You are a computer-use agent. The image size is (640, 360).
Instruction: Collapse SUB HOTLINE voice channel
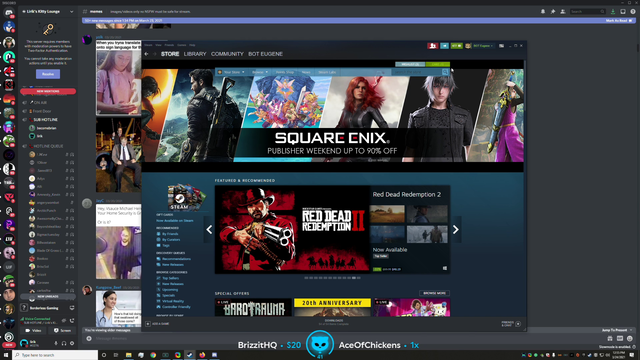45,120
